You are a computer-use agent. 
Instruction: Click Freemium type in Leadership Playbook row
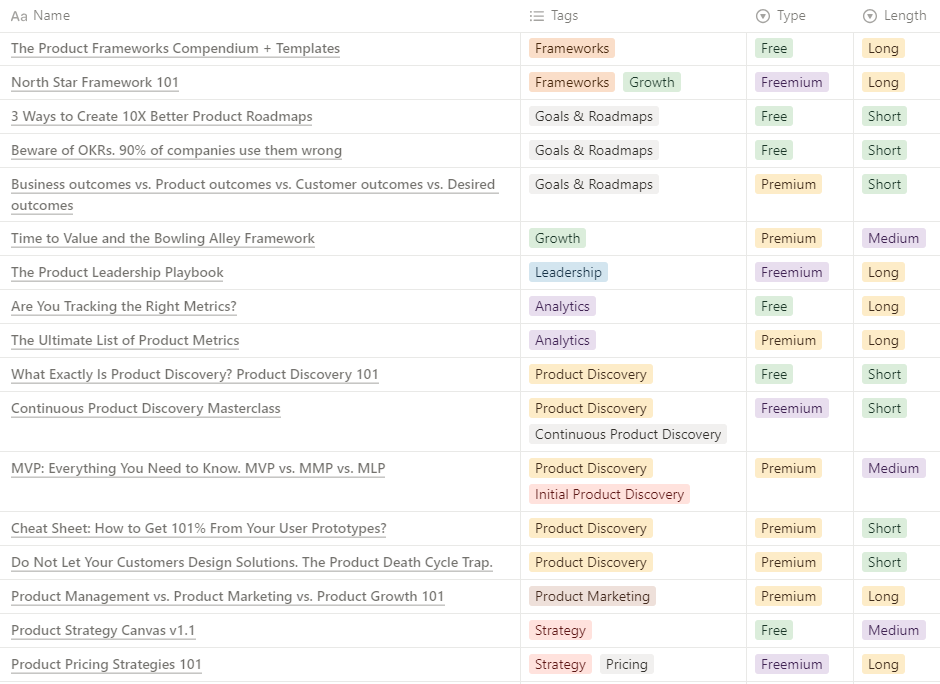tap(792, 273)
